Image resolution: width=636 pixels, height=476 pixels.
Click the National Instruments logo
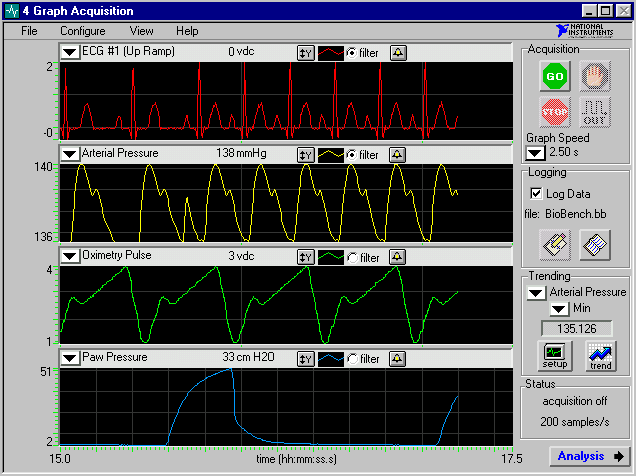coord(584,31)
